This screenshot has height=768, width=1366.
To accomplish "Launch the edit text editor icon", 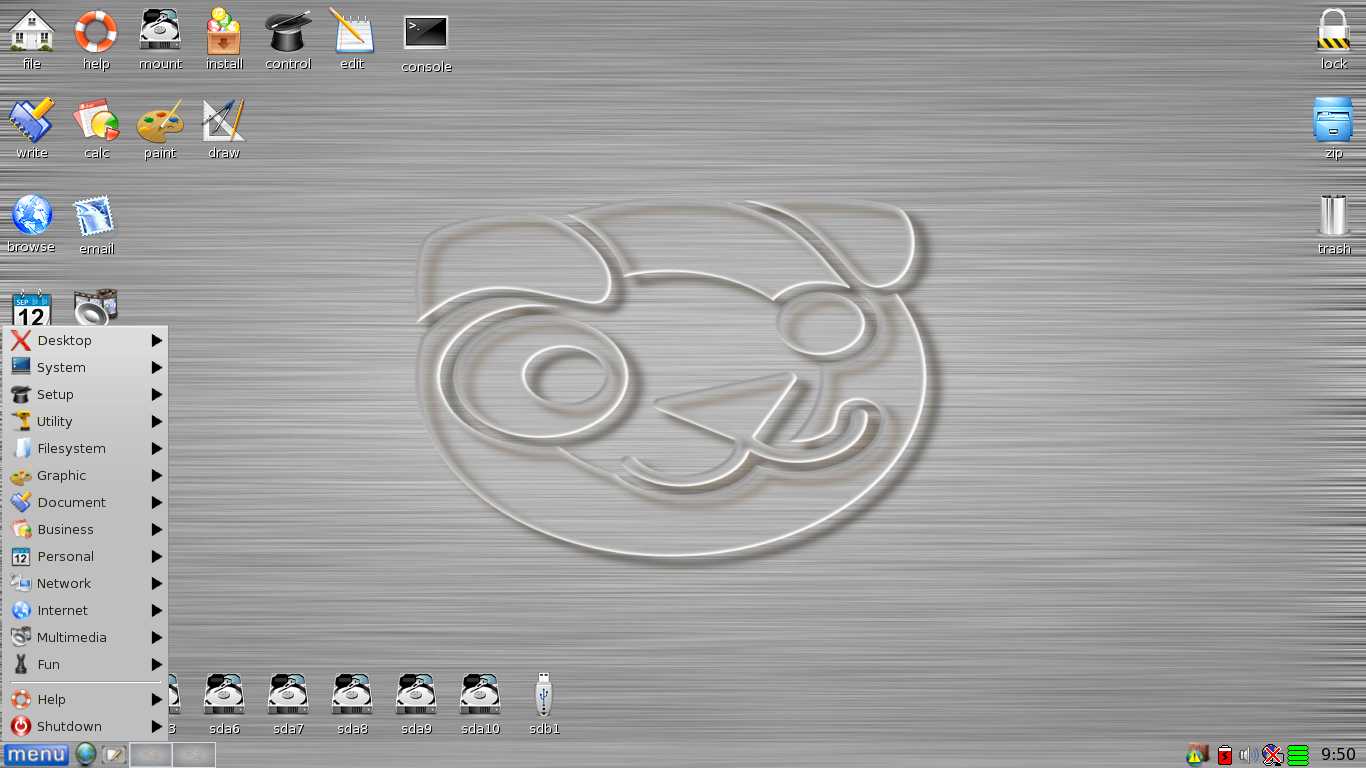I will tap(352, 31).
